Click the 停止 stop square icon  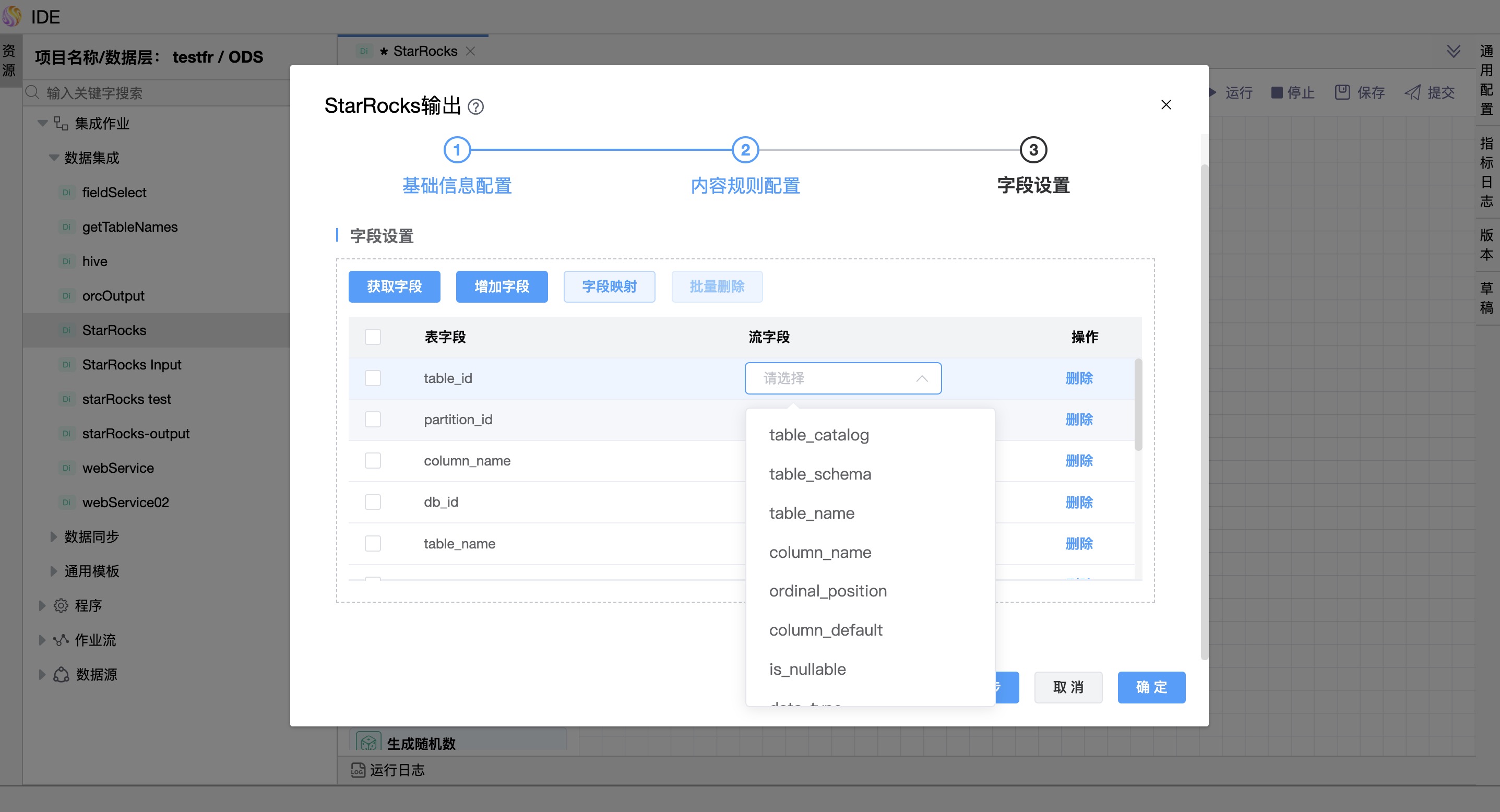tap(1277, 92)
